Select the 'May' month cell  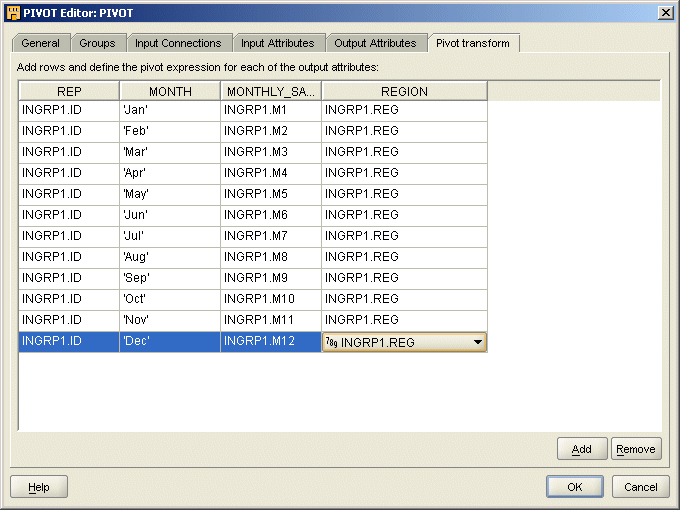[x=170, y=194]
